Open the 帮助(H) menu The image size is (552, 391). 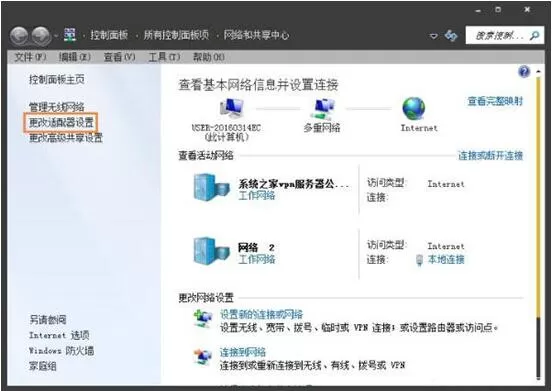pos(208,57)
